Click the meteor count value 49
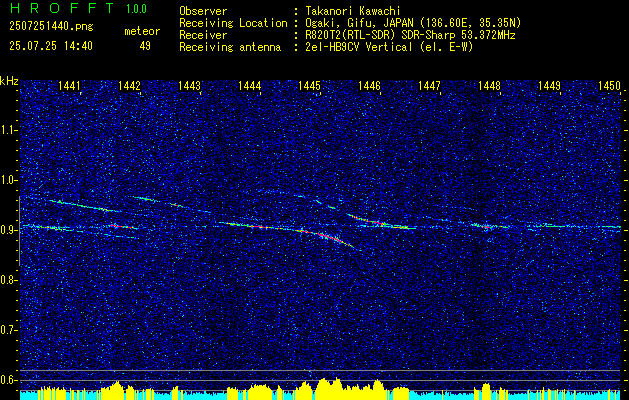This screenshot has width=629, height=400. [x=145, y=46]
